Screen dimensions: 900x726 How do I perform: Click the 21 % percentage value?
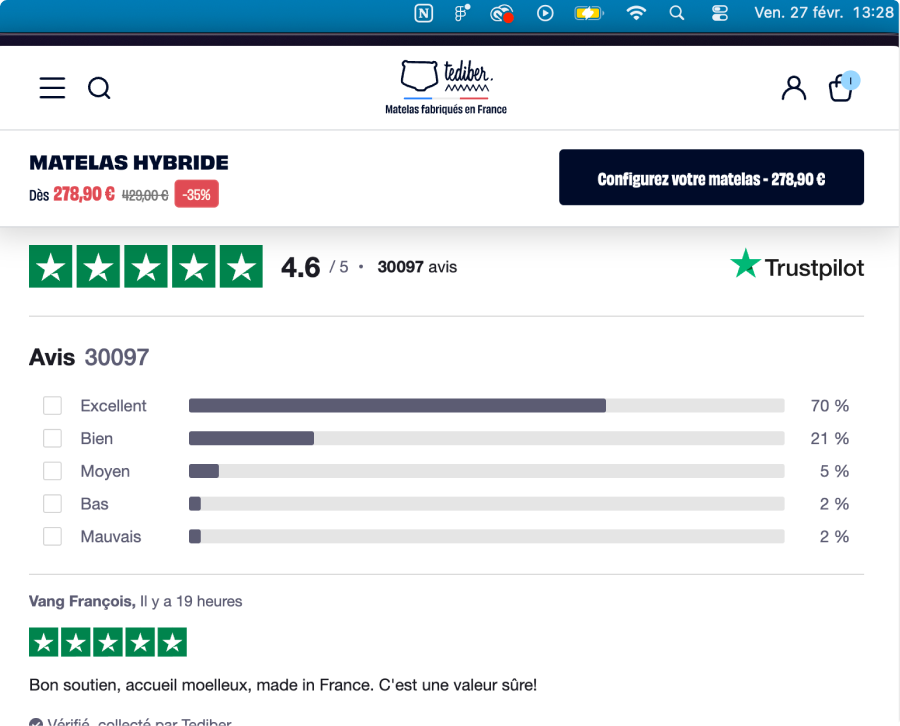click(829, 438)
